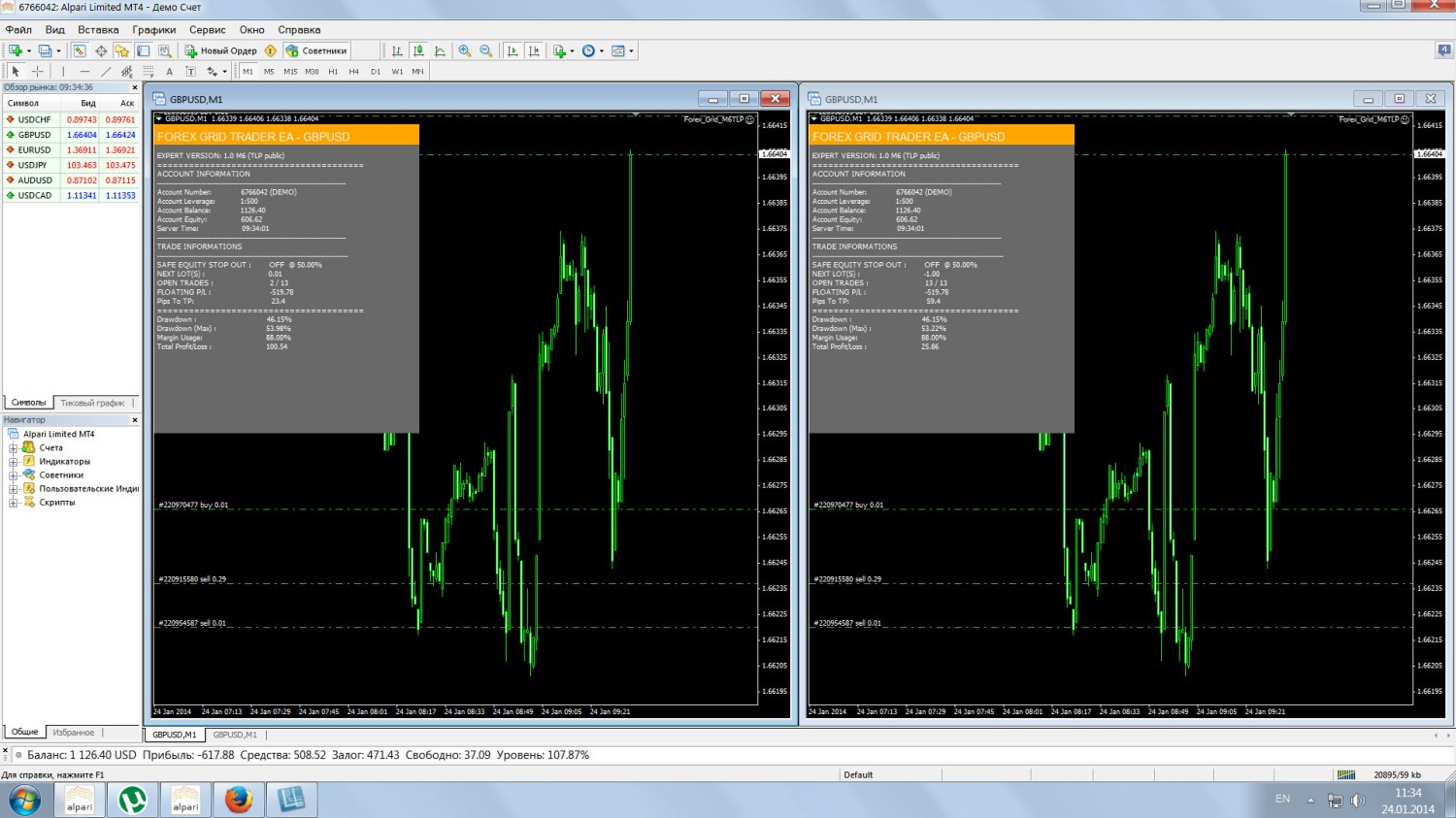Toggle chart auto scroll icon
The height and width of the screenshot is (818, 1456).
point(513,50)
